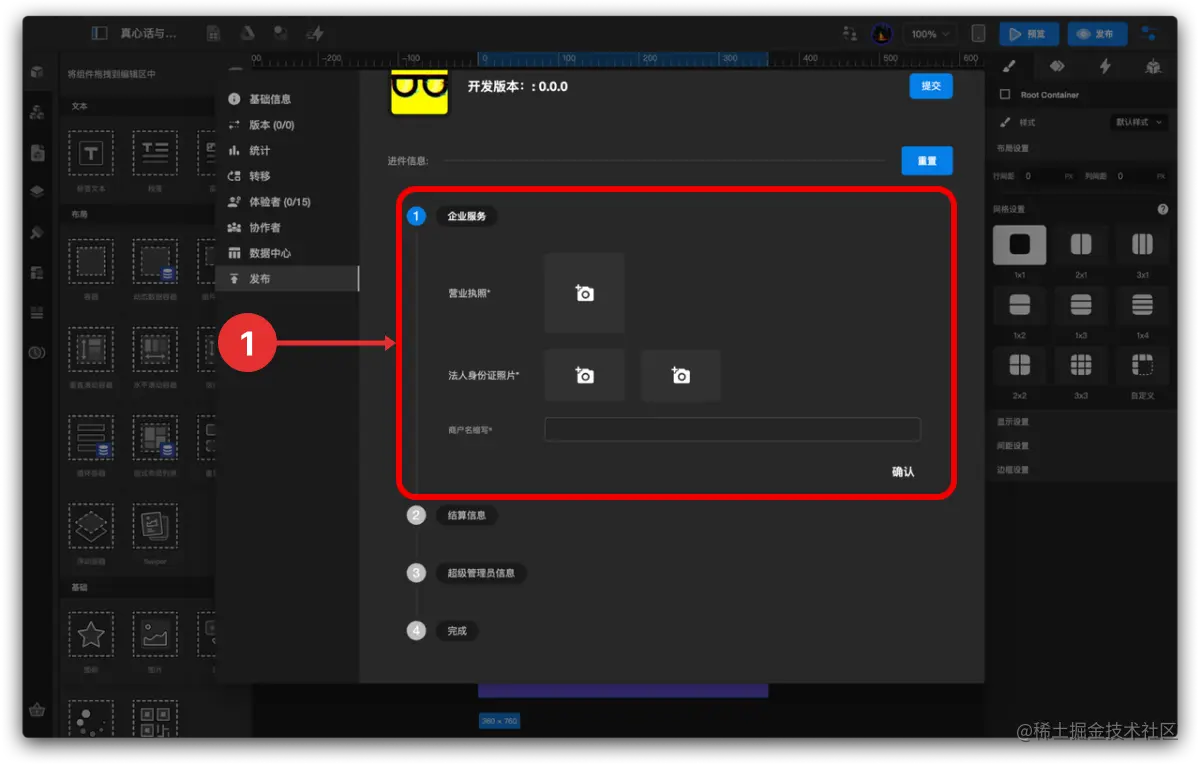Upload second 法人身份证照片 ID photo
This screenshot has height=764, width=1200.
(x=681, y=375)
